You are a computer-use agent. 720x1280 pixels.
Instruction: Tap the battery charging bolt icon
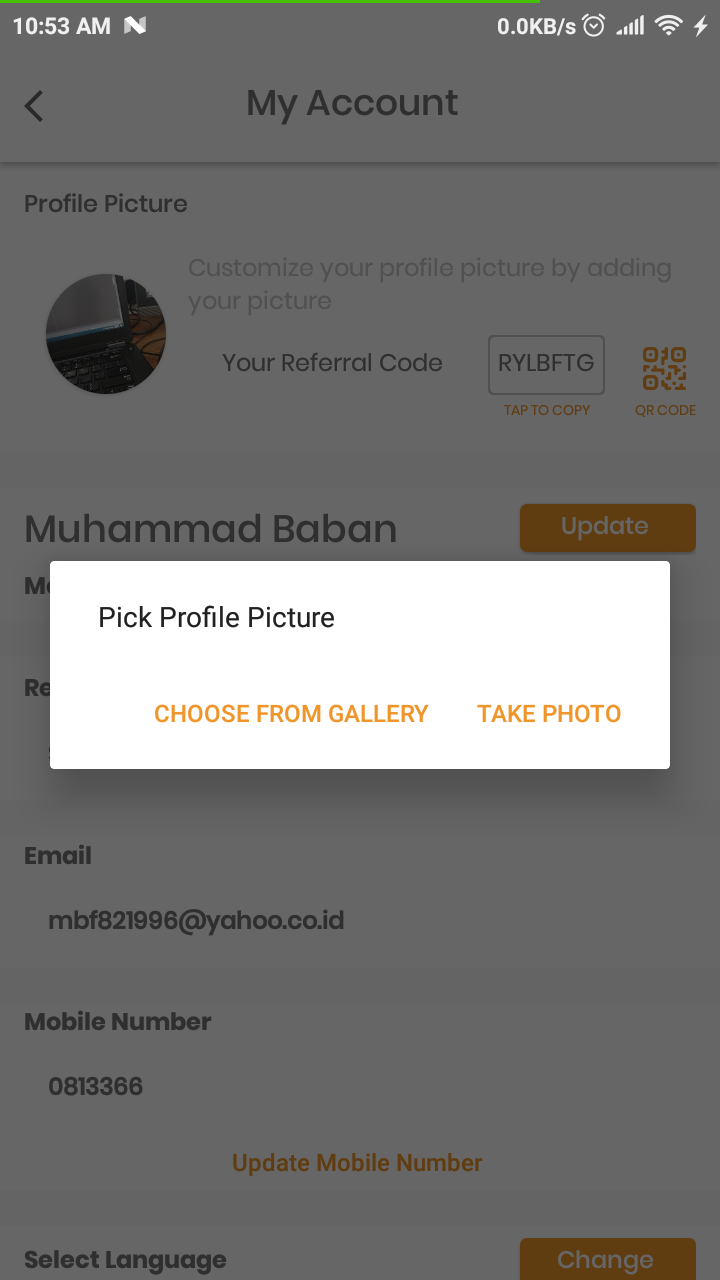click(x=700, y=26)
